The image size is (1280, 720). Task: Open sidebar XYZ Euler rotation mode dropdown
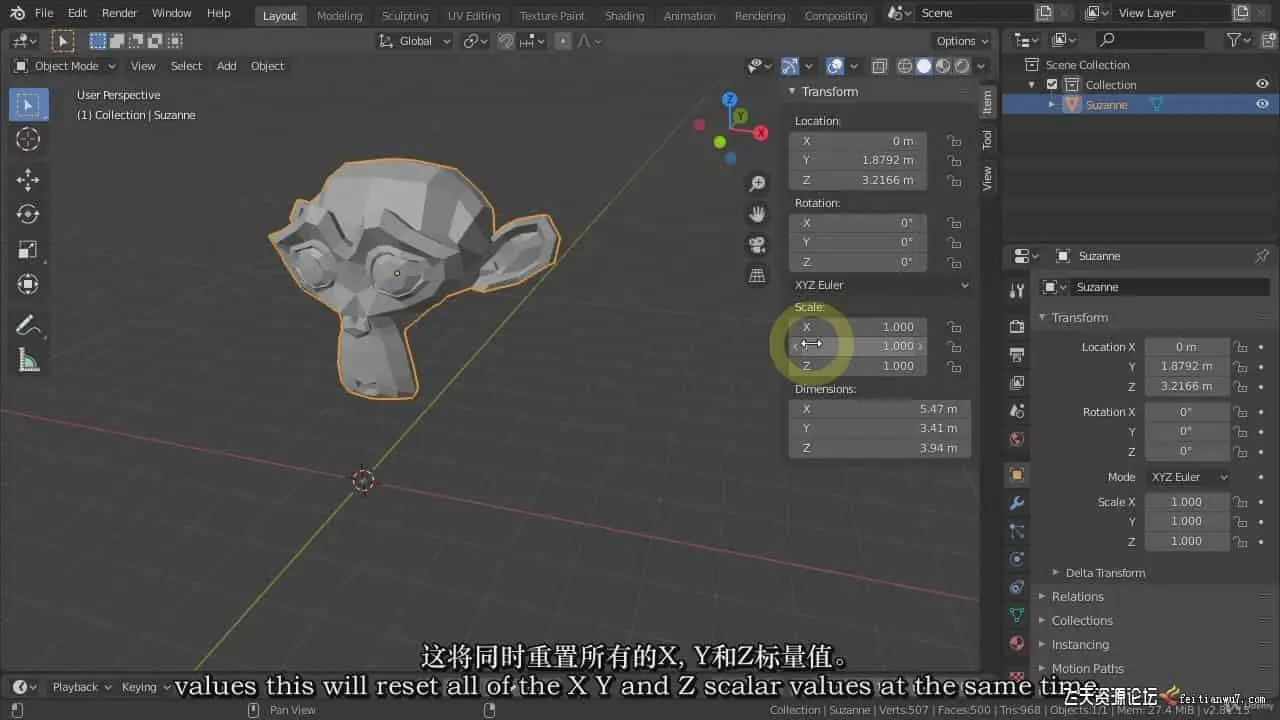click(x=880, y=285)
